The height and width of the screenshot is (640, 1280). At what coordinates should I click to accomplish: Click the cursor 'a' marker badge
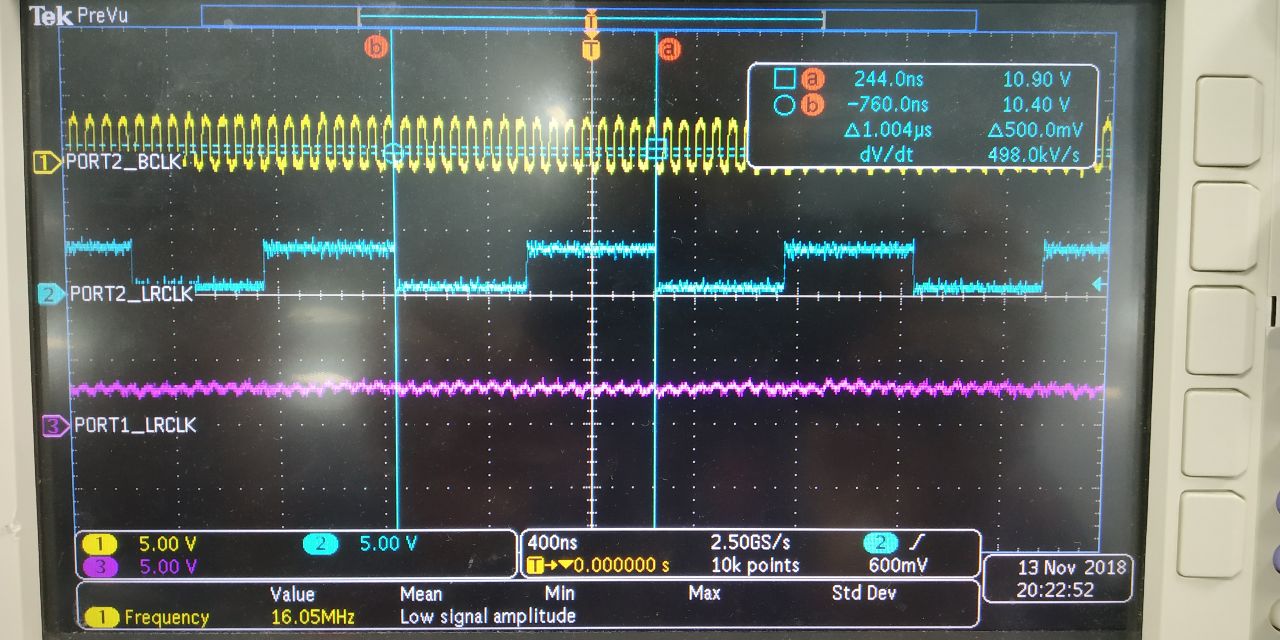tap(669, 47)
